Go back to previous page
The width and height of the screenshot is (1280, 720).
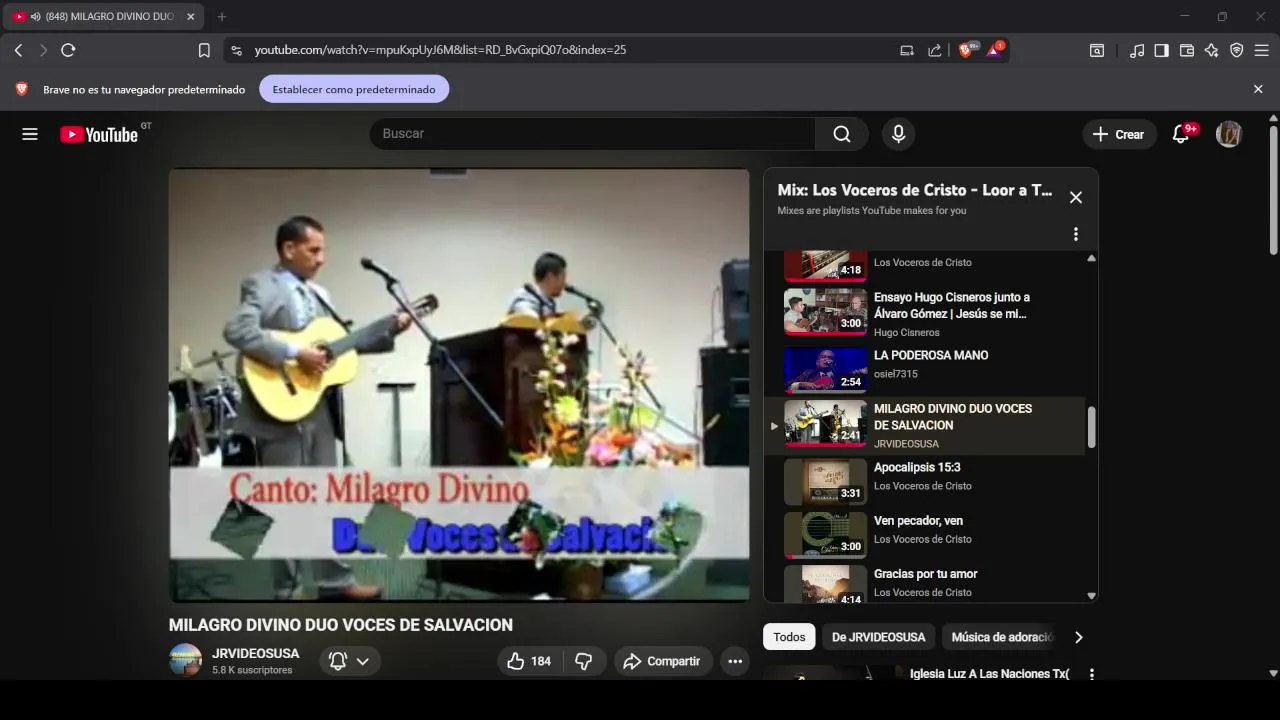[18, 50]
